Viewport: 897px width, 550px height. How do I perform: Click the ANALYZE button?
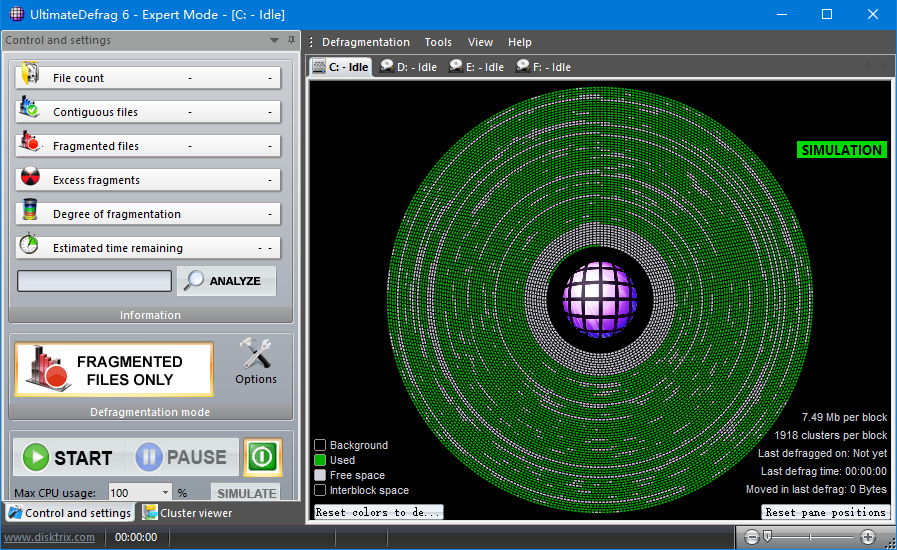pyautogui.click(x=226, y=281)
